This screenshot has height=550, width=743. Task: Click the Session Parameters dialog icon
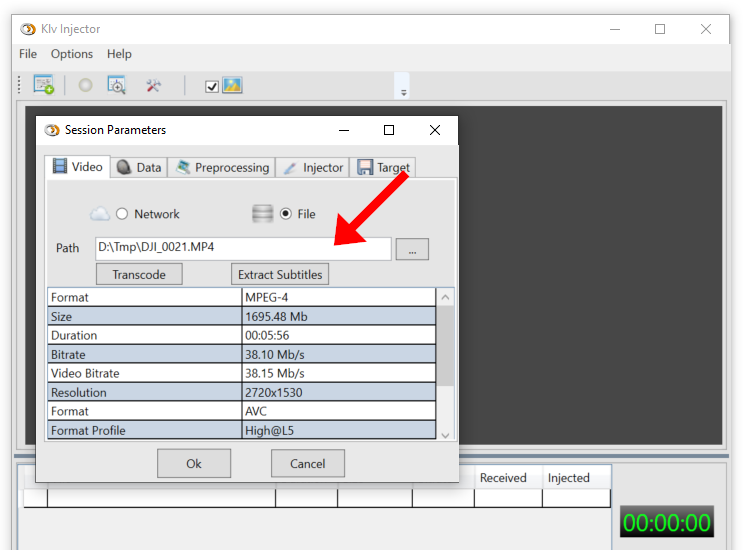[52, 130]
